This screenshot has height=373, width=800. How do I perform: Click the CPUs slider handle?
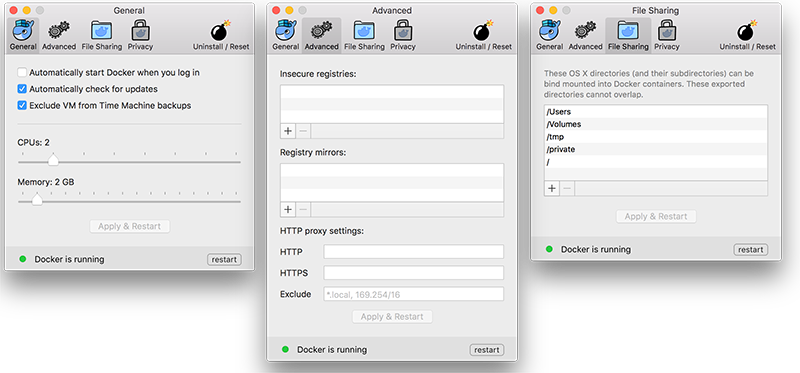[53, 160]
